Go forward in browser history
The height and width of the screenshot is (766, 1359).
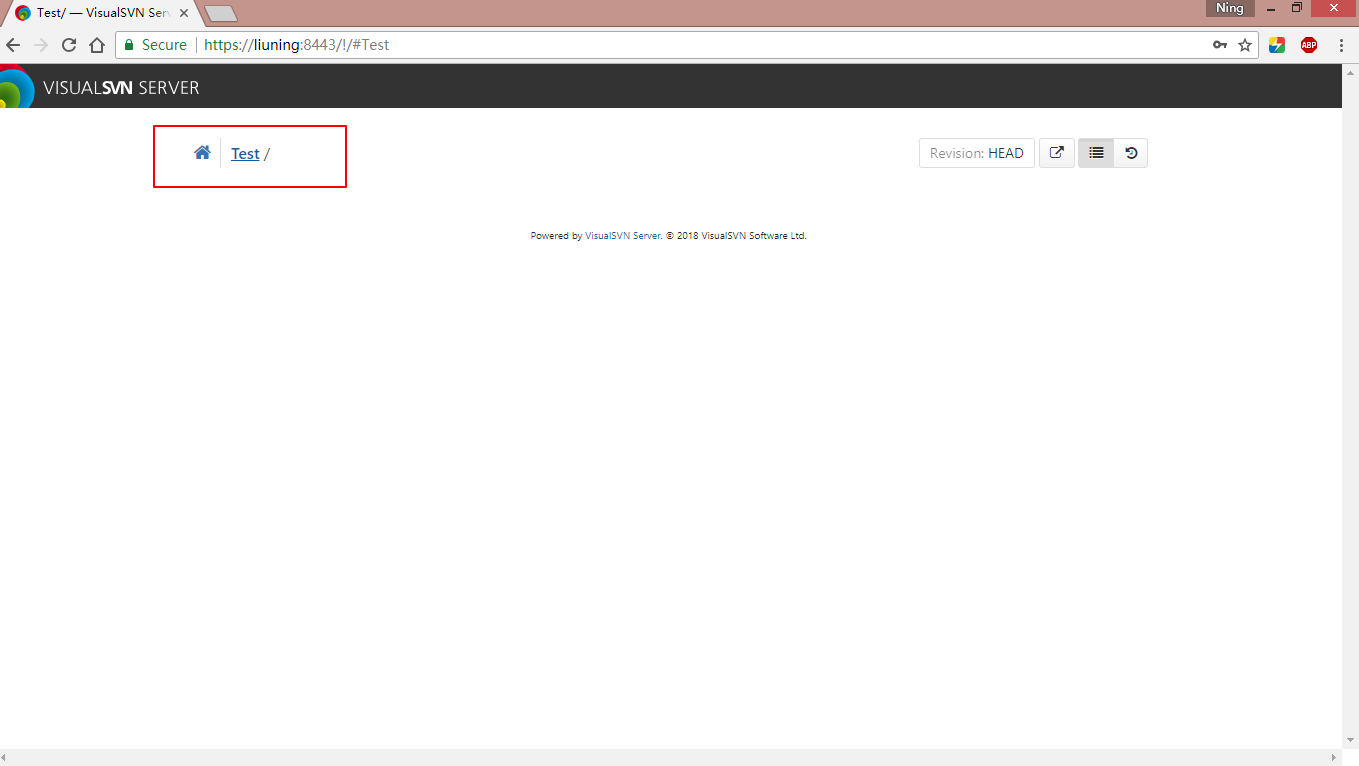pos(41,45)
